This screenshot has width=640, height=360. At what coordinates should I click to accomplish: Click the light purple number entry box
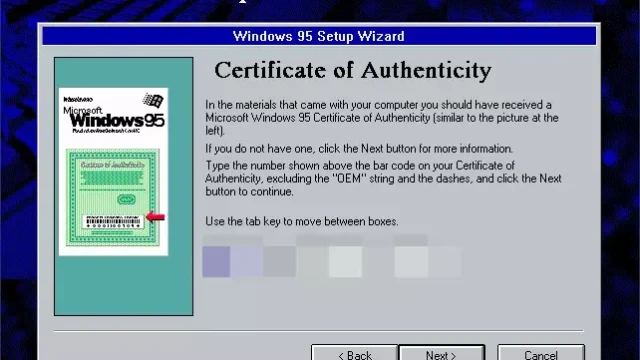[x=247, y=262]
